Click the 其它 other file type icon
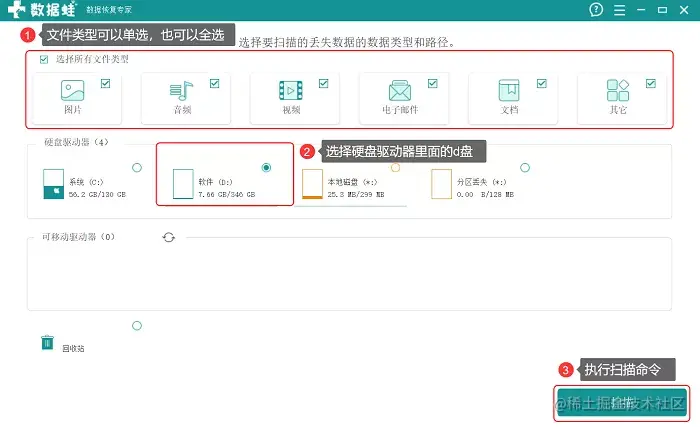Screen dimensions: 700x427 coord(618,90)
